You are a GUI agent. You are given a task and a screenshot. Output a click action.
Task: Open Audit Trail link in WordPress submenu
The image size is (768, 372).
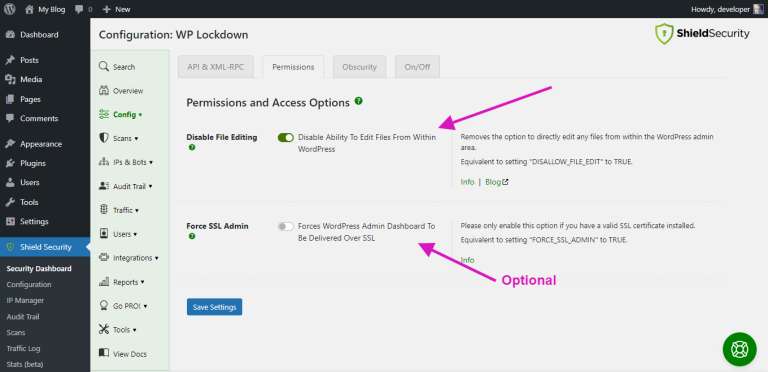click(23, 317)
